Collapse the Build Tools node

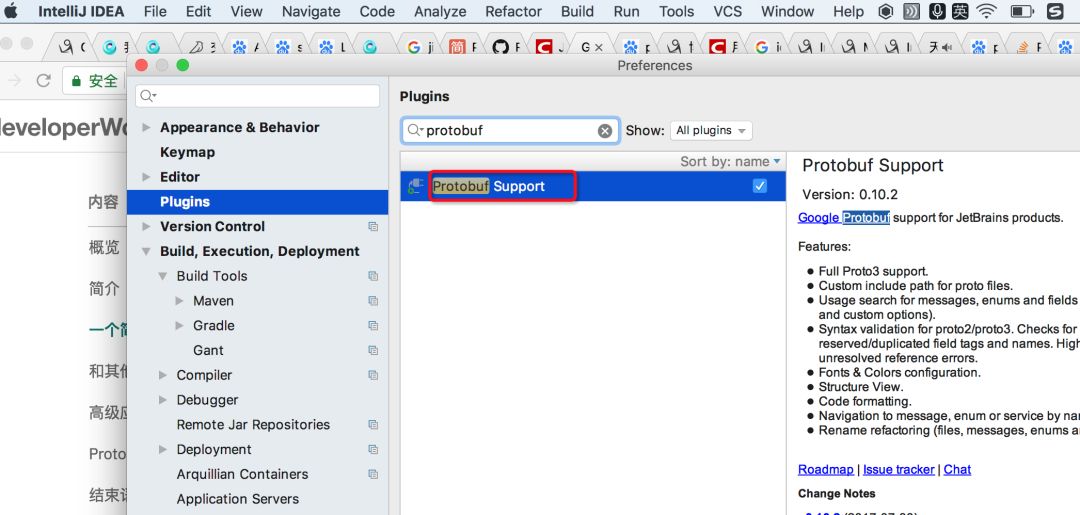163,276
